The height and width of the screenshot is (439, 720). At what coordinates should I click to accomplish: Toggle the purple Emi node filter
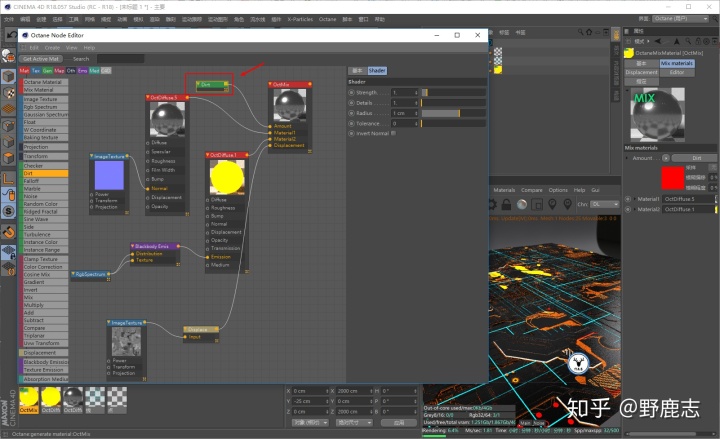pos(82,71)
